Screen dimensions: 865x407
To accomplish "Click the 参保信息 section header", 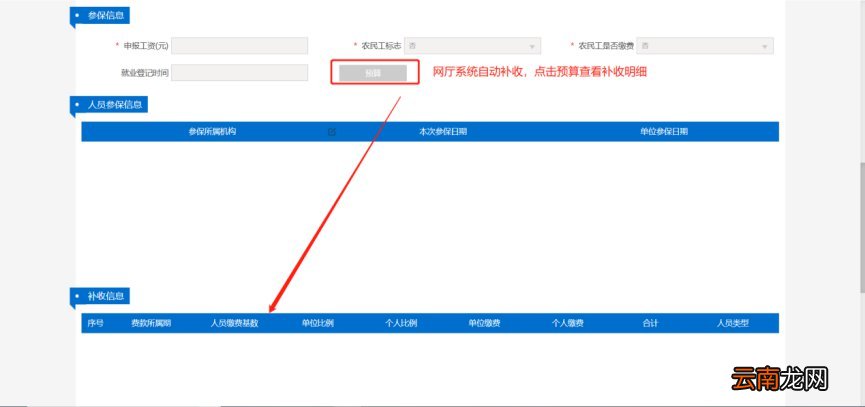I will (x=100, y=16).
